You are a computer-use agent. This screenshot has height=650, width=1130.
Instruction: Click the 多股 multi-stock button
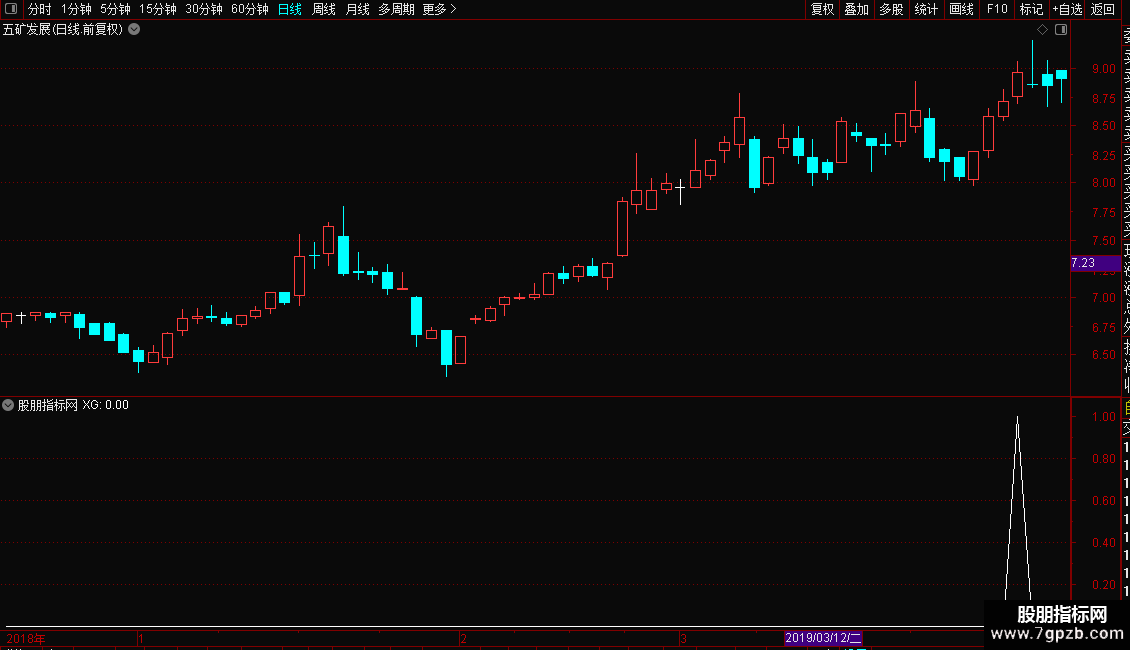891,9
